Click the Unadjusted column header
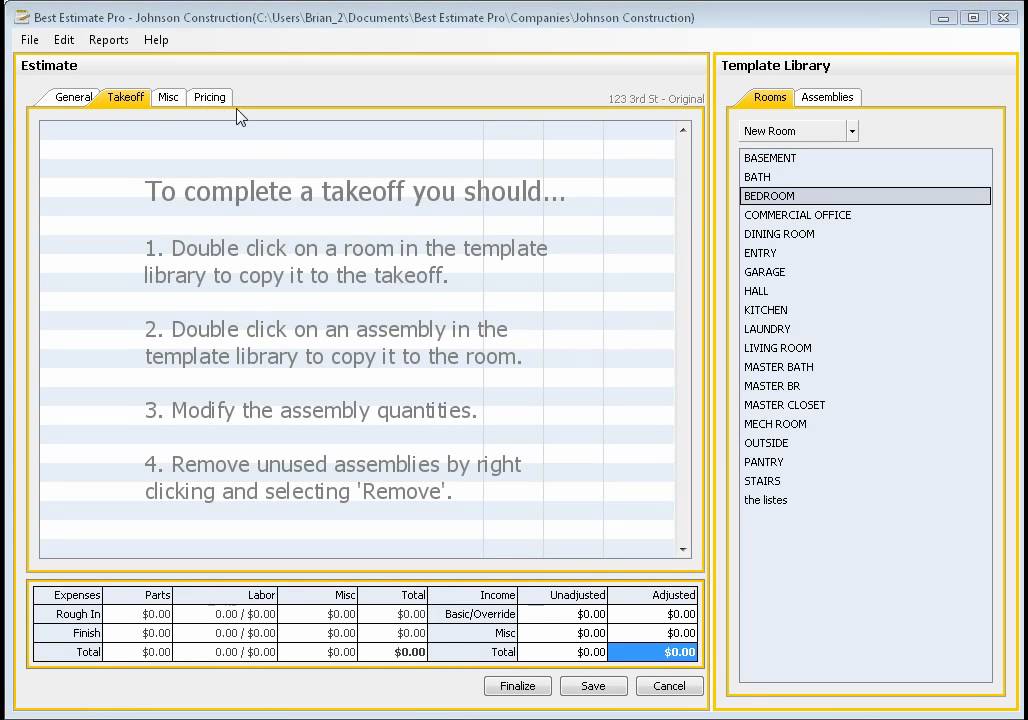This screenshot has height=720, width=1028. click(563, 595)
